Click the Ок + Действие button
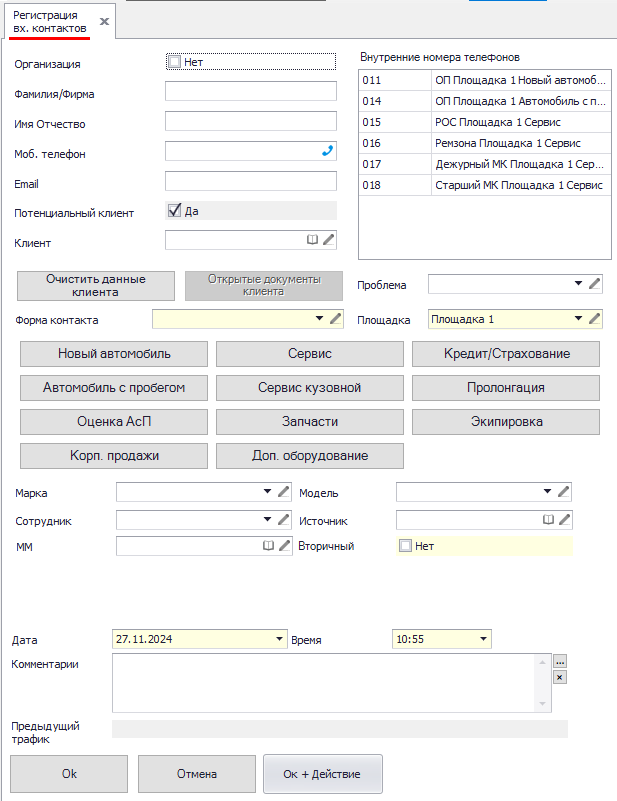The height and width of the screenshot is (801, 617). click(323, 774)
